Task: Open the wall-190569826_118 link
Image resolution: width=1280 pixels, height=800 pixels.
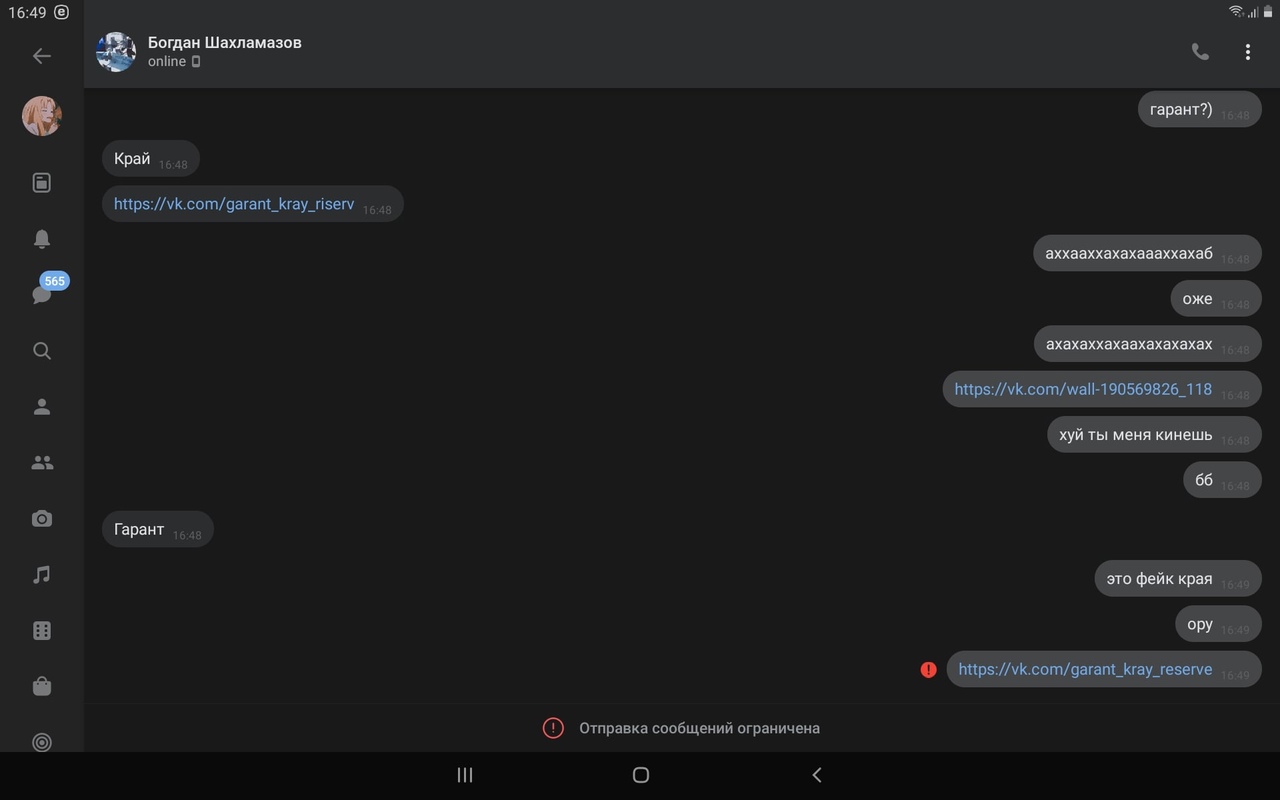Action: pyautogui.click(x=1082, y=389)
